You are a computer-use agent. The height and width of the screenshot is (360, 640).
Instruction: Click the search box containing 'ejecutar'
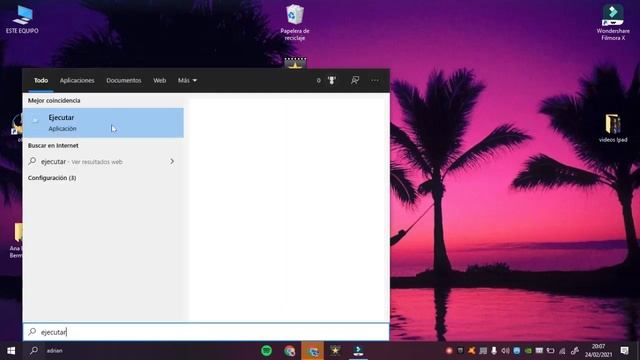click(x=206, y=332)
